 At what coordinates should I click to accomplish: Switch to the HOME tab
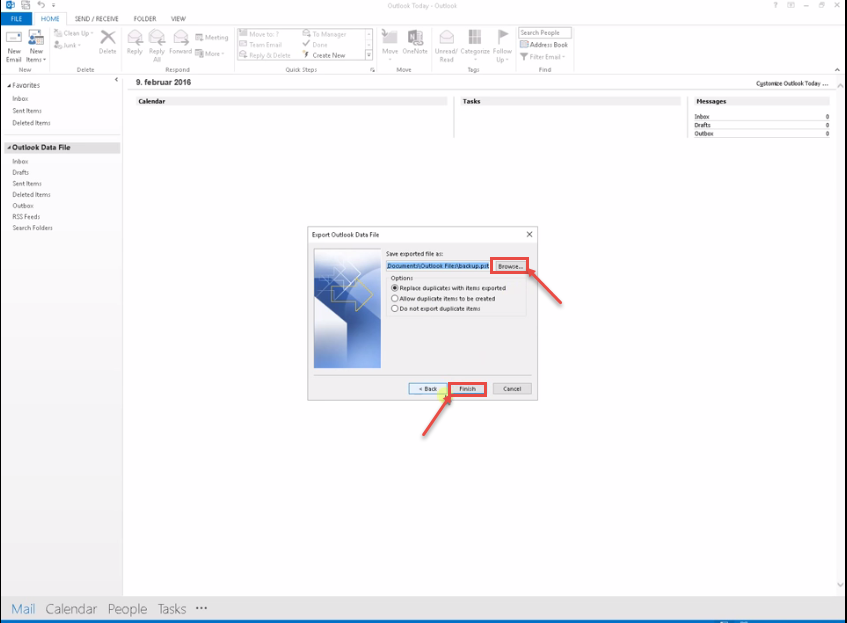[50, 19]
